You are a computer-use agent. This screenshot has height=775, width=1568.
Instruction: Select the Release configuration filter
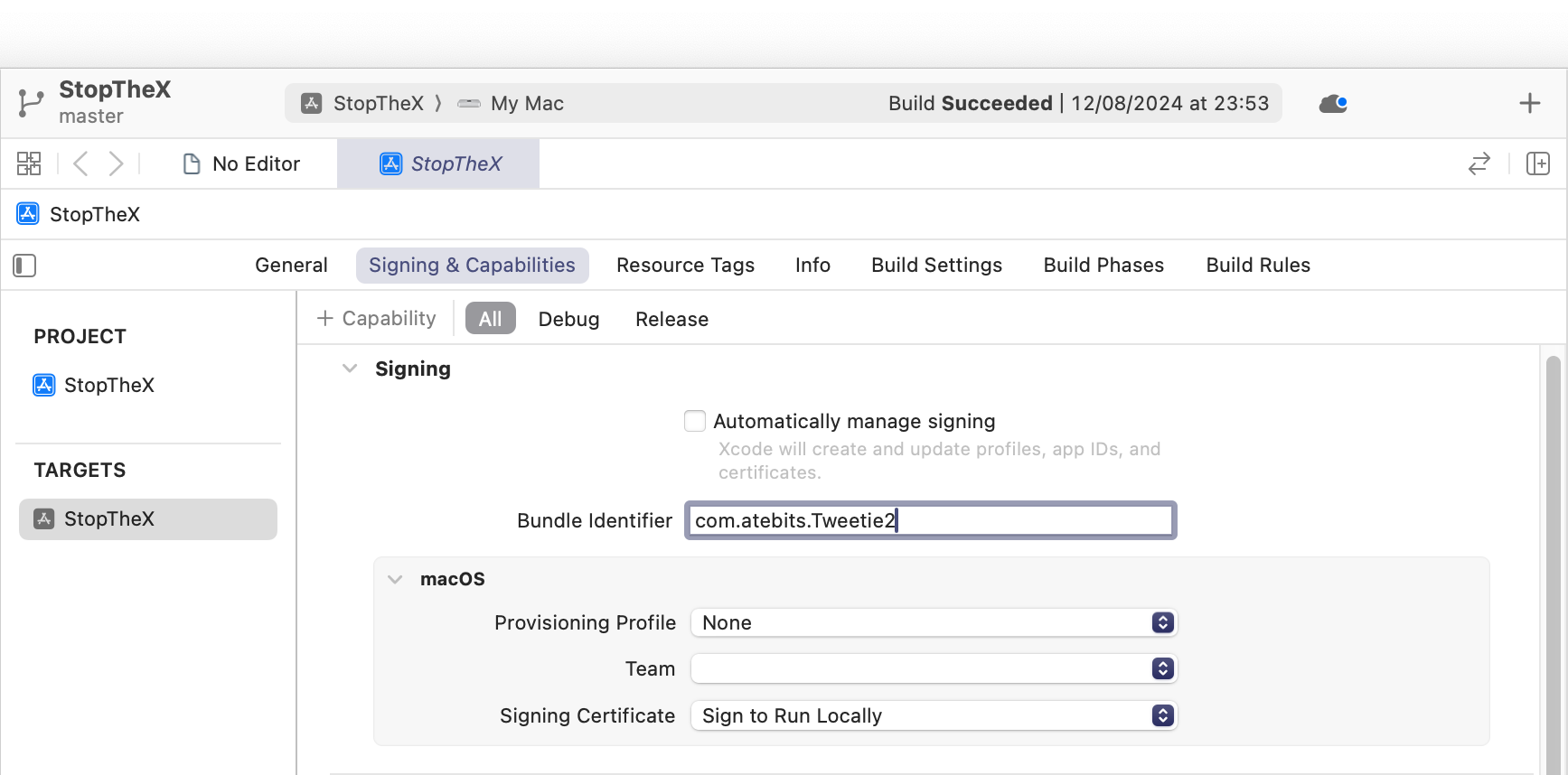tap(671, 319)
